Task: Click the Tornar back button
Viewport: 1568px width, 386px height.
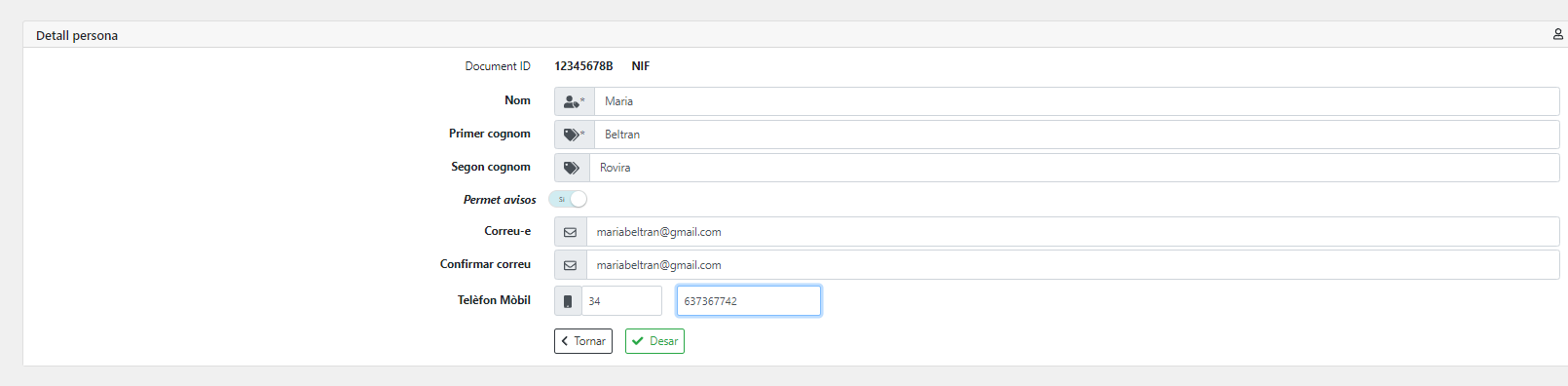Action: [583, 341]
